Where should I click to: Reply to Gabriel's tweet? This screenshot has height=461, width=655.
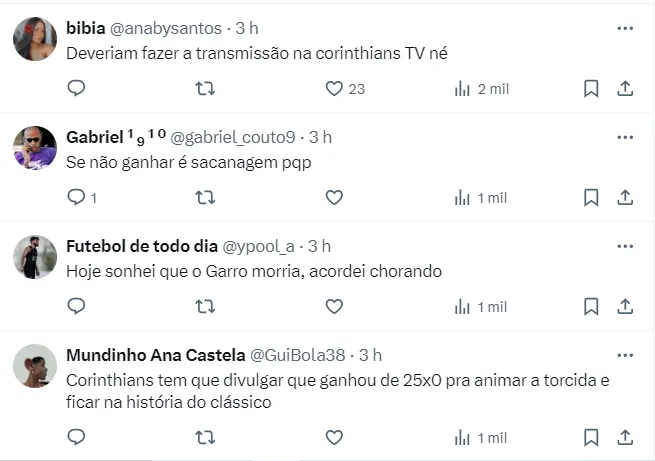pyautogui.click(x=76, y=198)
